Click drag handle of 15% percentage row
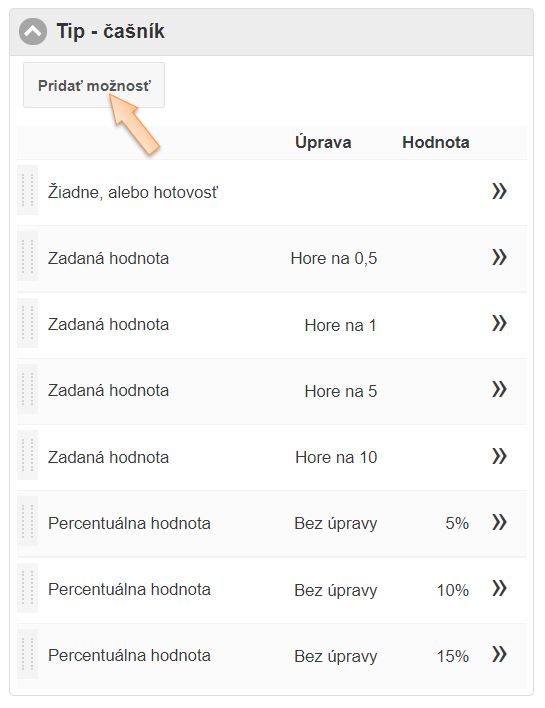 (28, 654)
